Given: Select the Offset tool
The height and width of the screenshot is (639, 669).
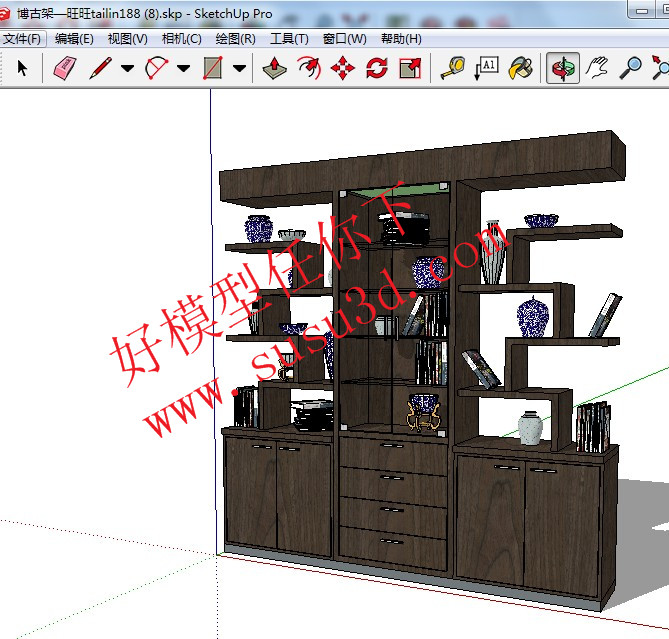Looking at the screenshot, I should click(x=309, y=68).
